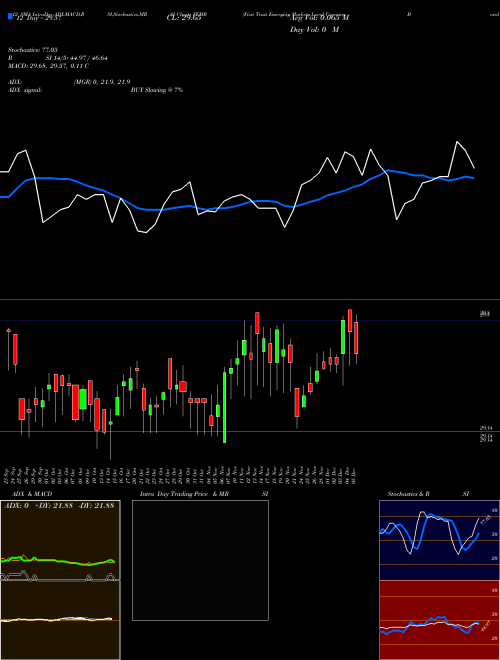Click the 77.03 value label on Stochastics chart
This screenshot has height=660, width=500.
click(486, 520)
